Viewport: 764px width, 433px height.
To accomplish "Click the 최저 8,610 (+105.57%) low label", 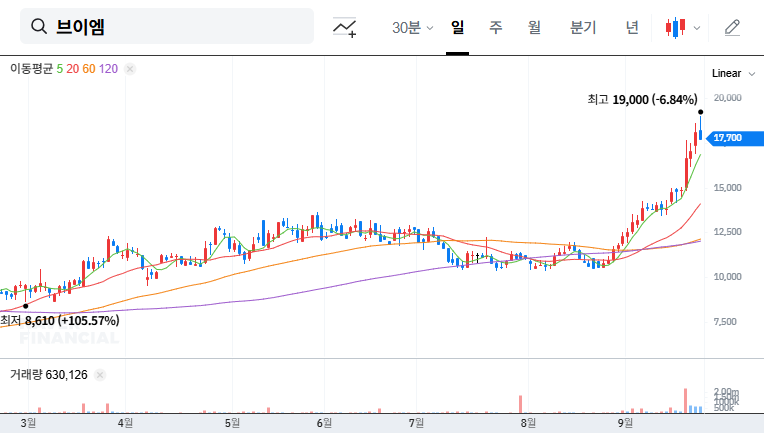I will pyautogui.click(x=59, y=321).
